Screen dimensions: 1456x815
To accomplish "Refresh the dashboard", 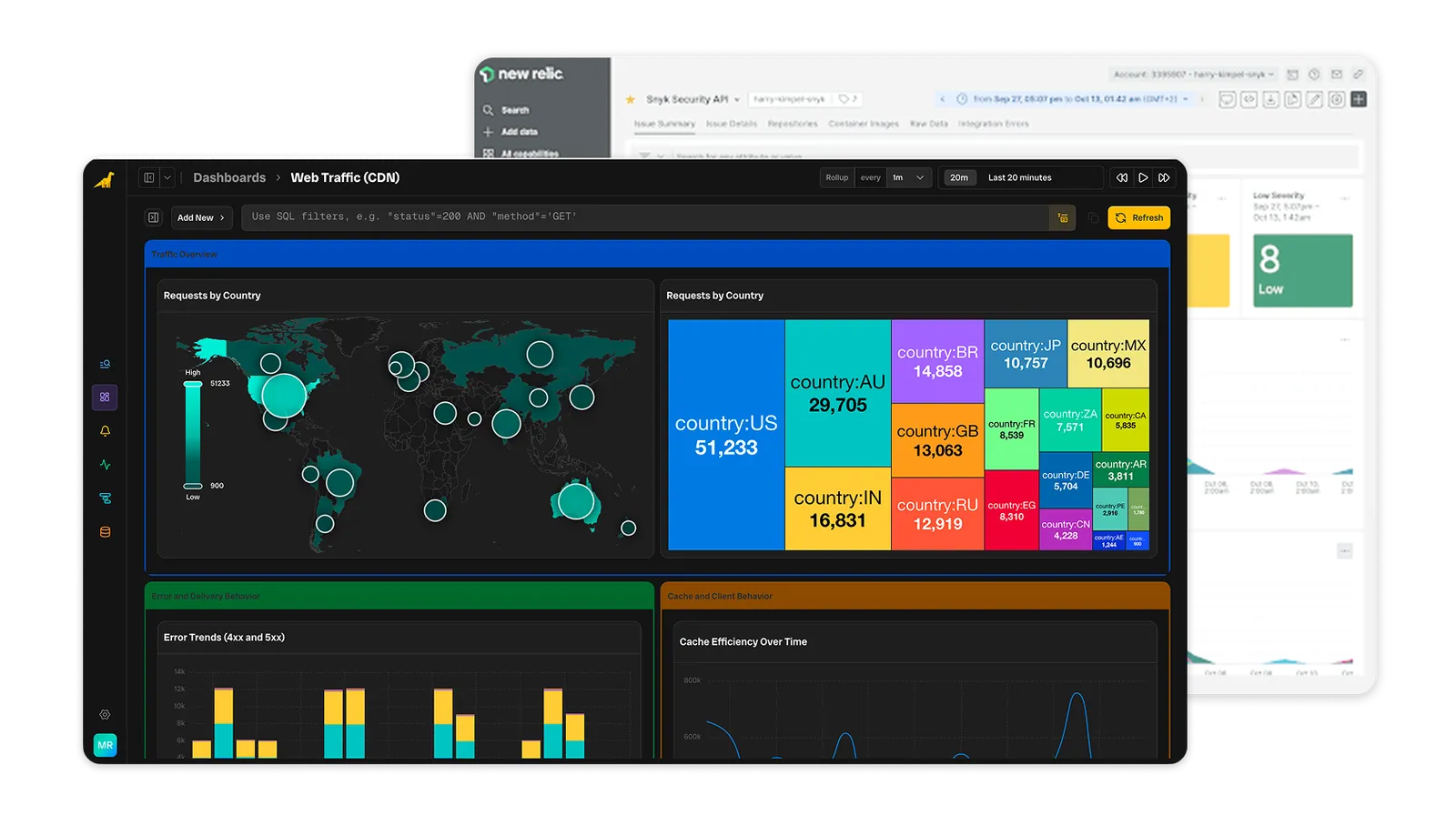I will 1139,217.
